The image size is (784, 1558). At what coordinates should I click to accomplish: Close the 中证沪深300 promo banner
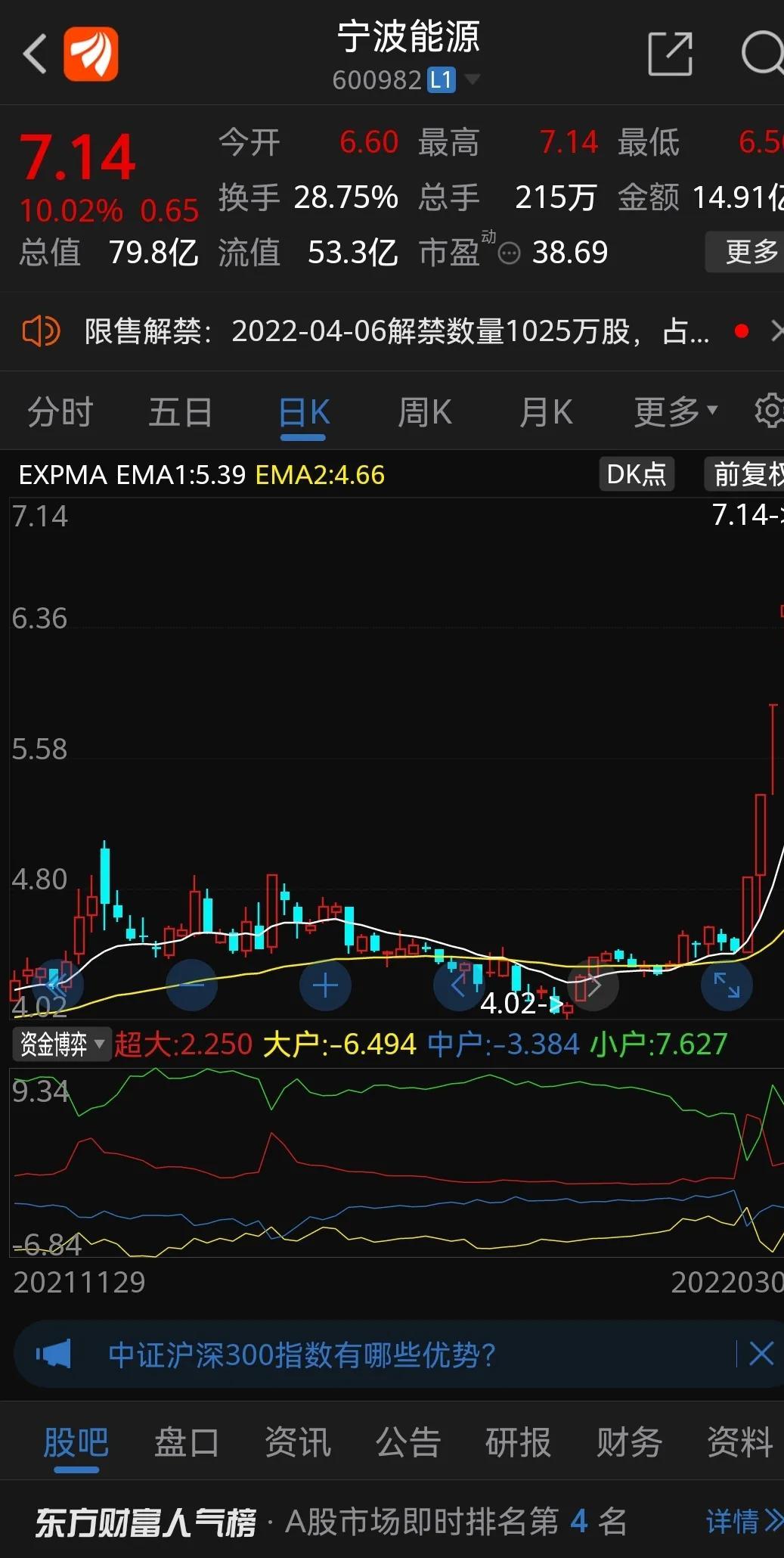point(761,1354)
